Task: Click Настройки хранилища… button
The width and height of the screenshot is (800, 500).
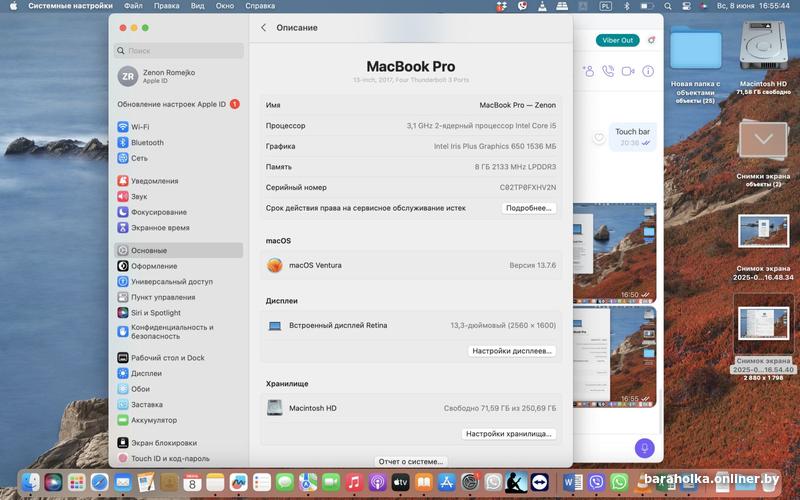Action: pos(509,434)
